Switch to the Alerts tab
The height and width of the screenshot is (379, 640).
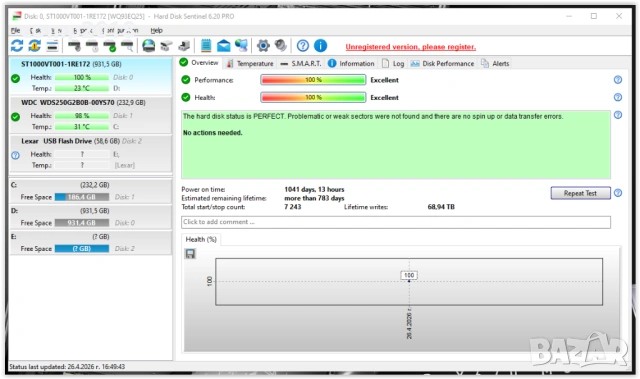tap(495, 64)
